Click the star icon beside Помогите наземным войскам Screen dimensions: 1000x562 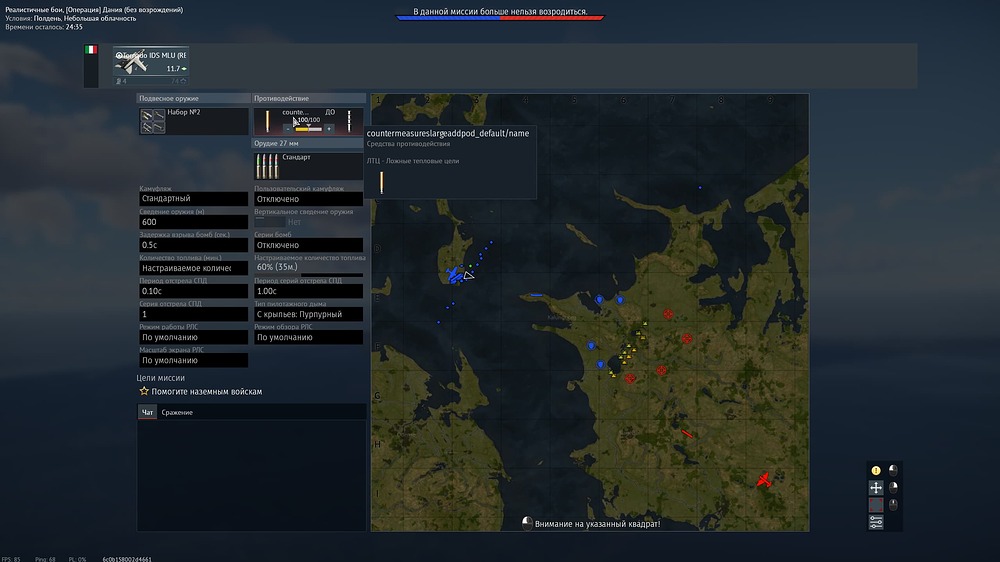point(144,391)
